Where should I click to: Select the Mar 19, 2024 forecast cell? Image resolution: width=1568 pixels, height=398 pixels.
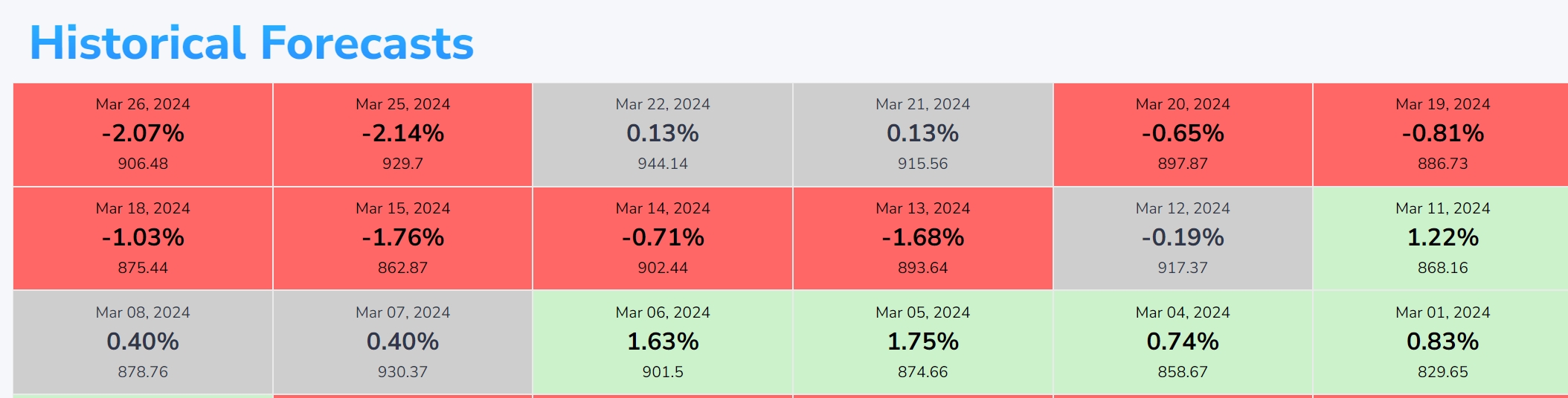[1442, 135]
